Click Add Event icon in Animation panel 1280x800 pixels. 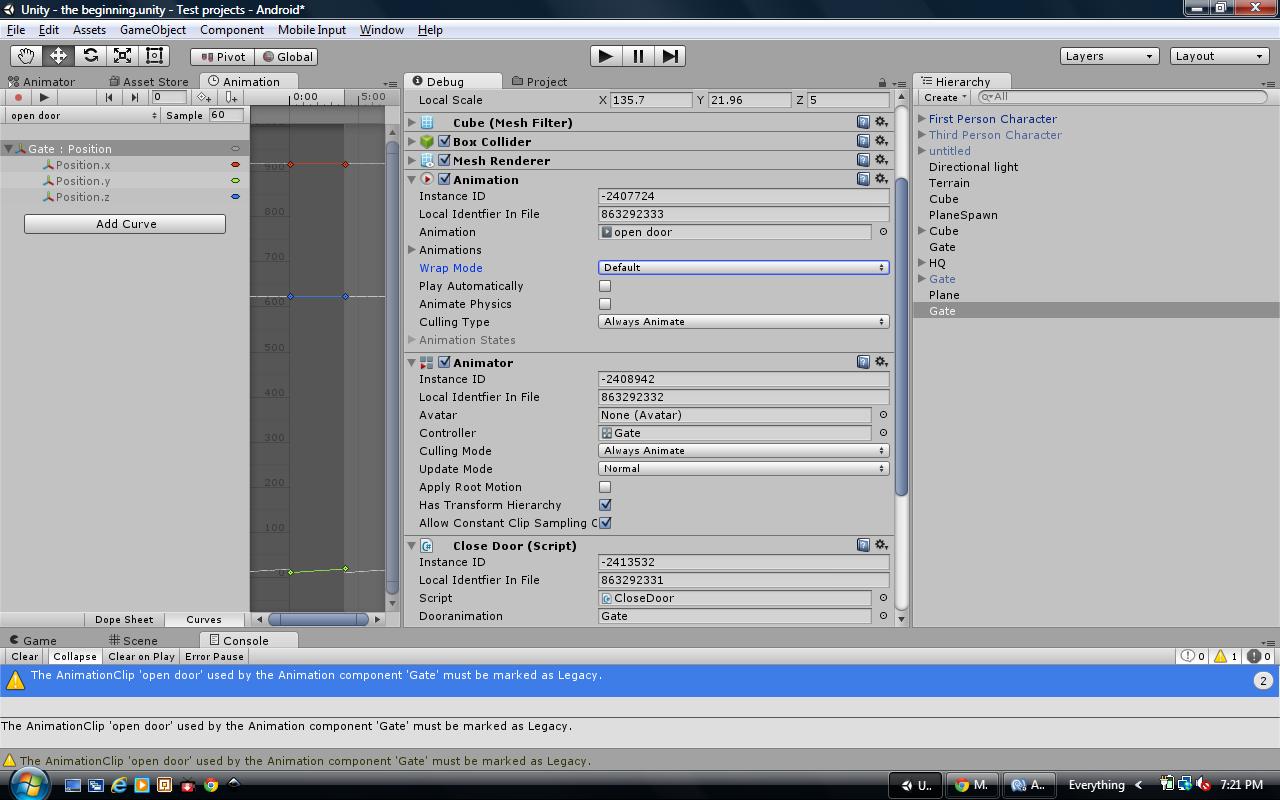231,97
